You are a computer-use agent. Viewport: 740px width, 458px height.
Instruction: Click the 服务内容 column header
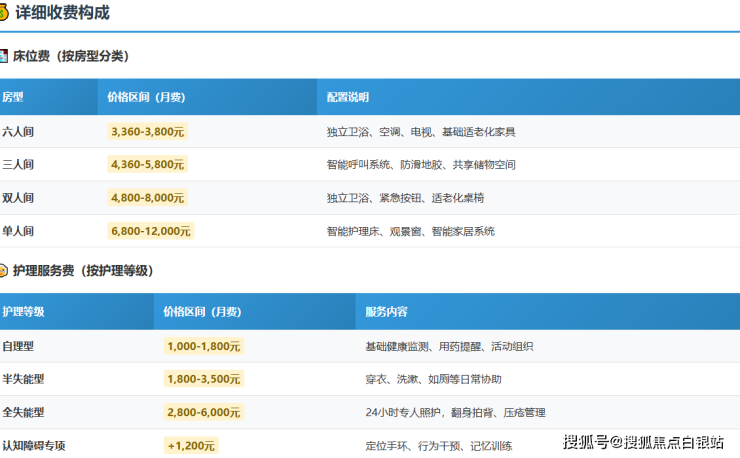[386, 312]
